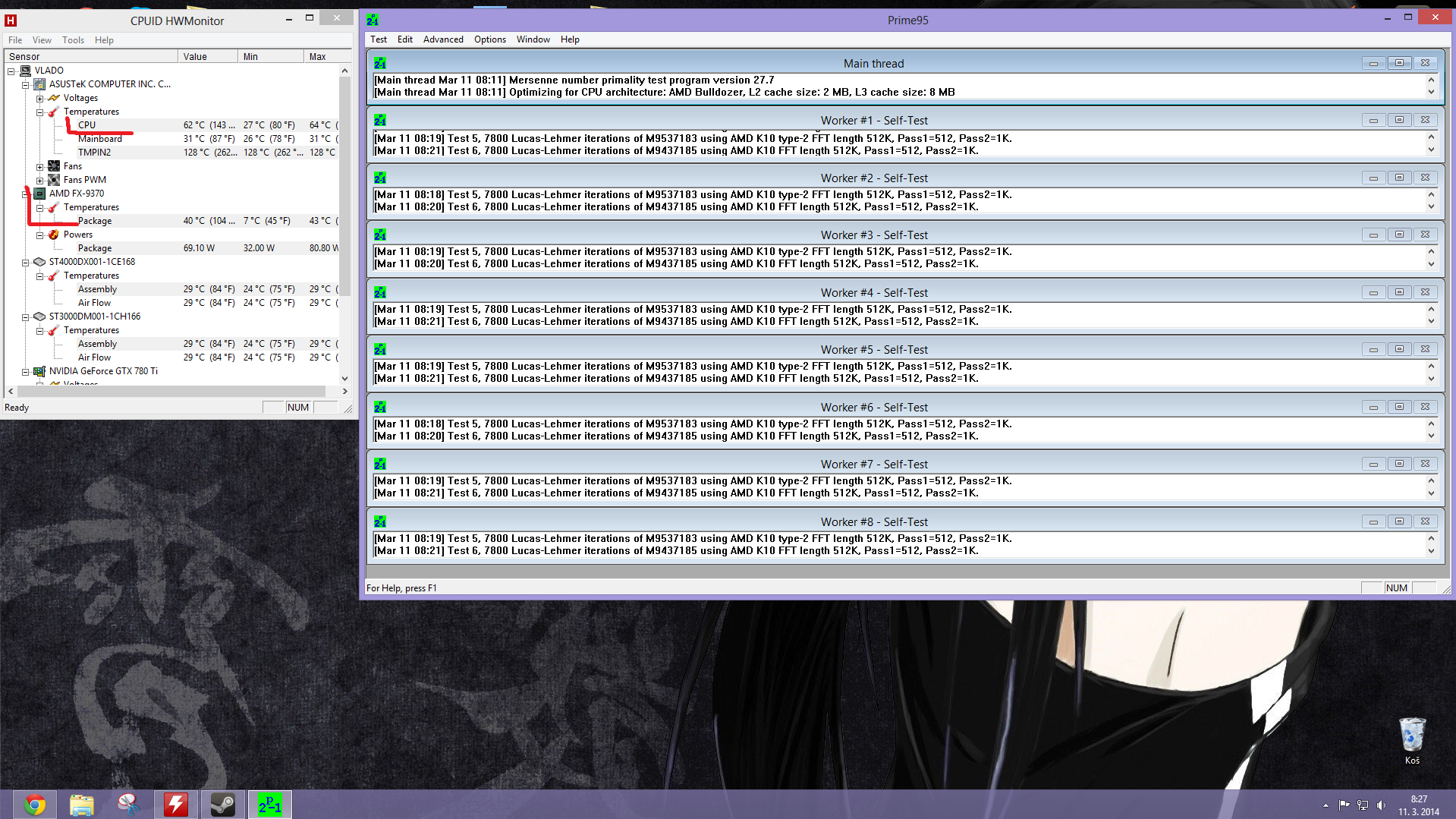The image size is (1456, 819).
Task: Open the HWMonitor View menu
Action: (x=42, y=40)
